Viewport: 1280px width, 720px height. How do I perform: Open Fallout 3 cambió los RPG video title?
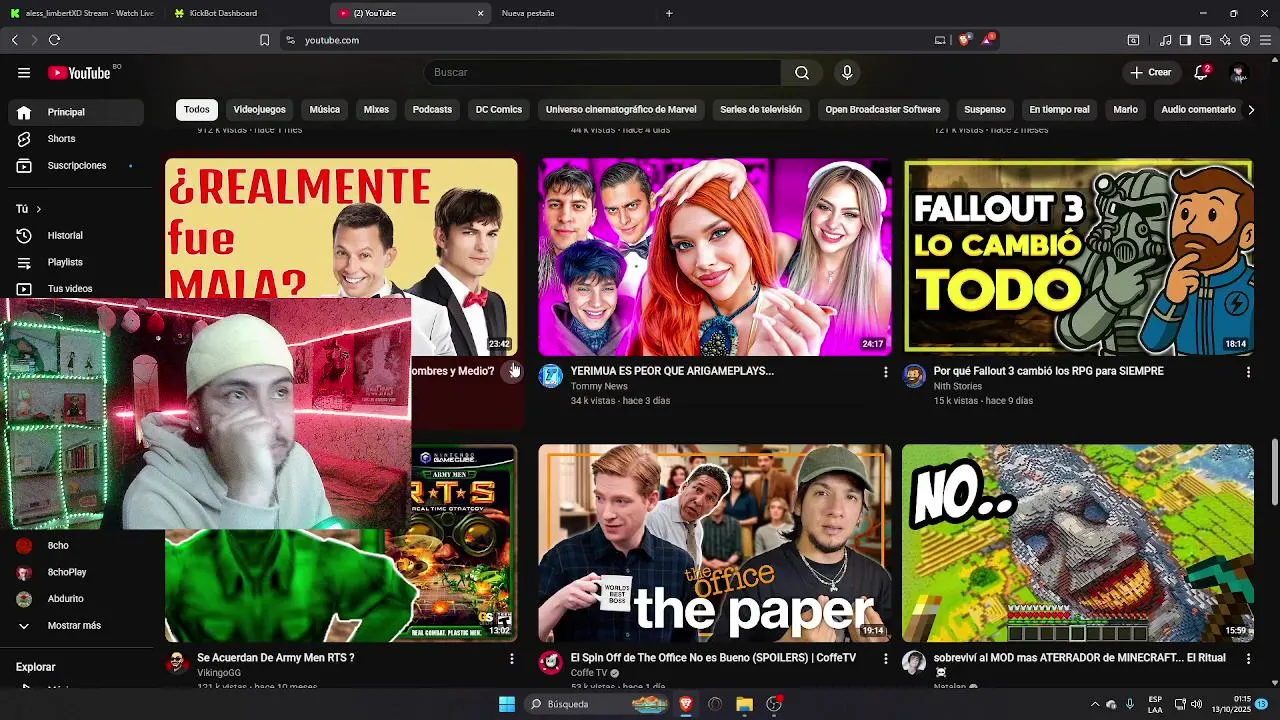(x=1048, y=371)
